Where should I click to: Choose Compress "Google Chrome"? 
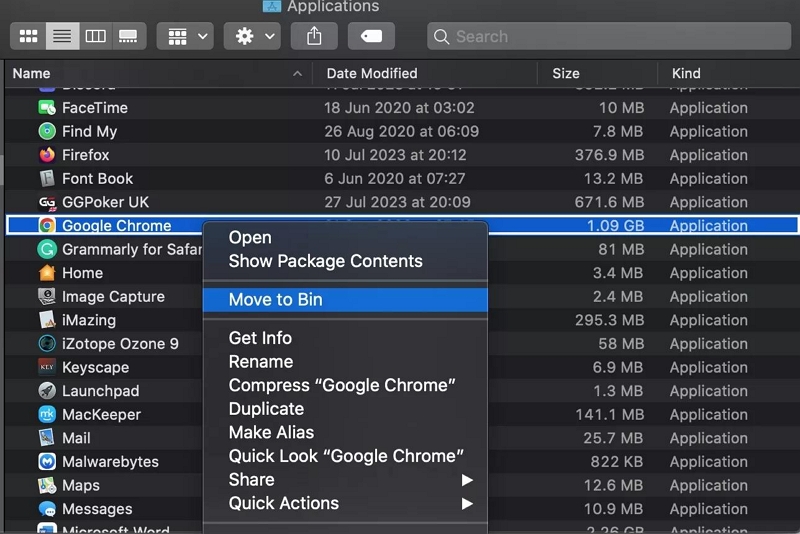click(345, 385)
